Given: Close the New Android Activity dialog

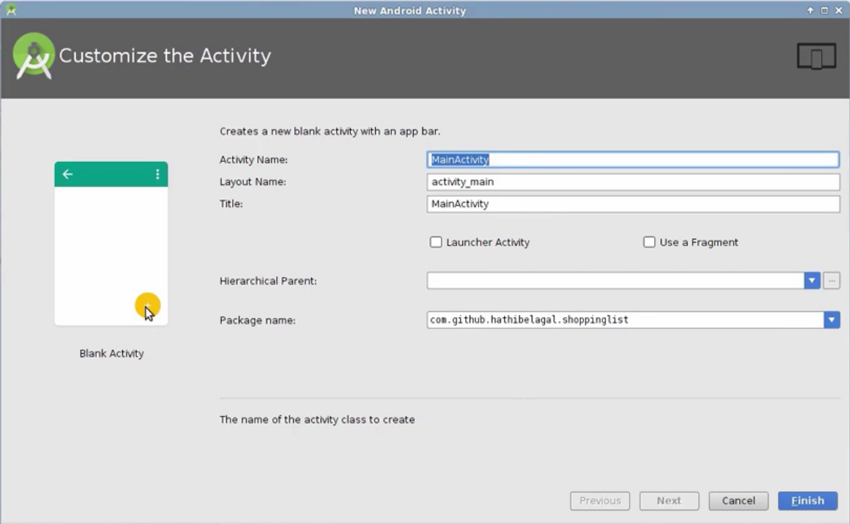Looking at the screenshot, I should 839,10.
